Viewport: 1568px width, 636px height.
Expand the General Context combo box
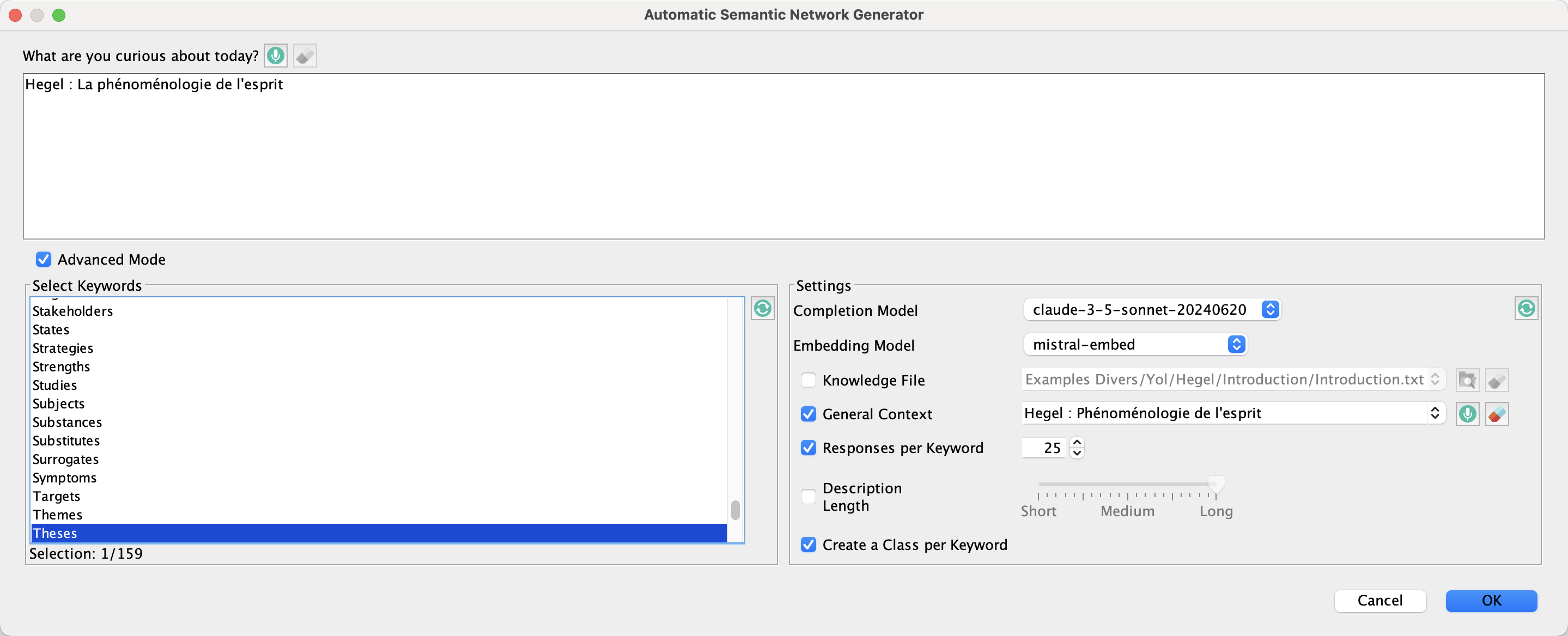click(1434, 413)
